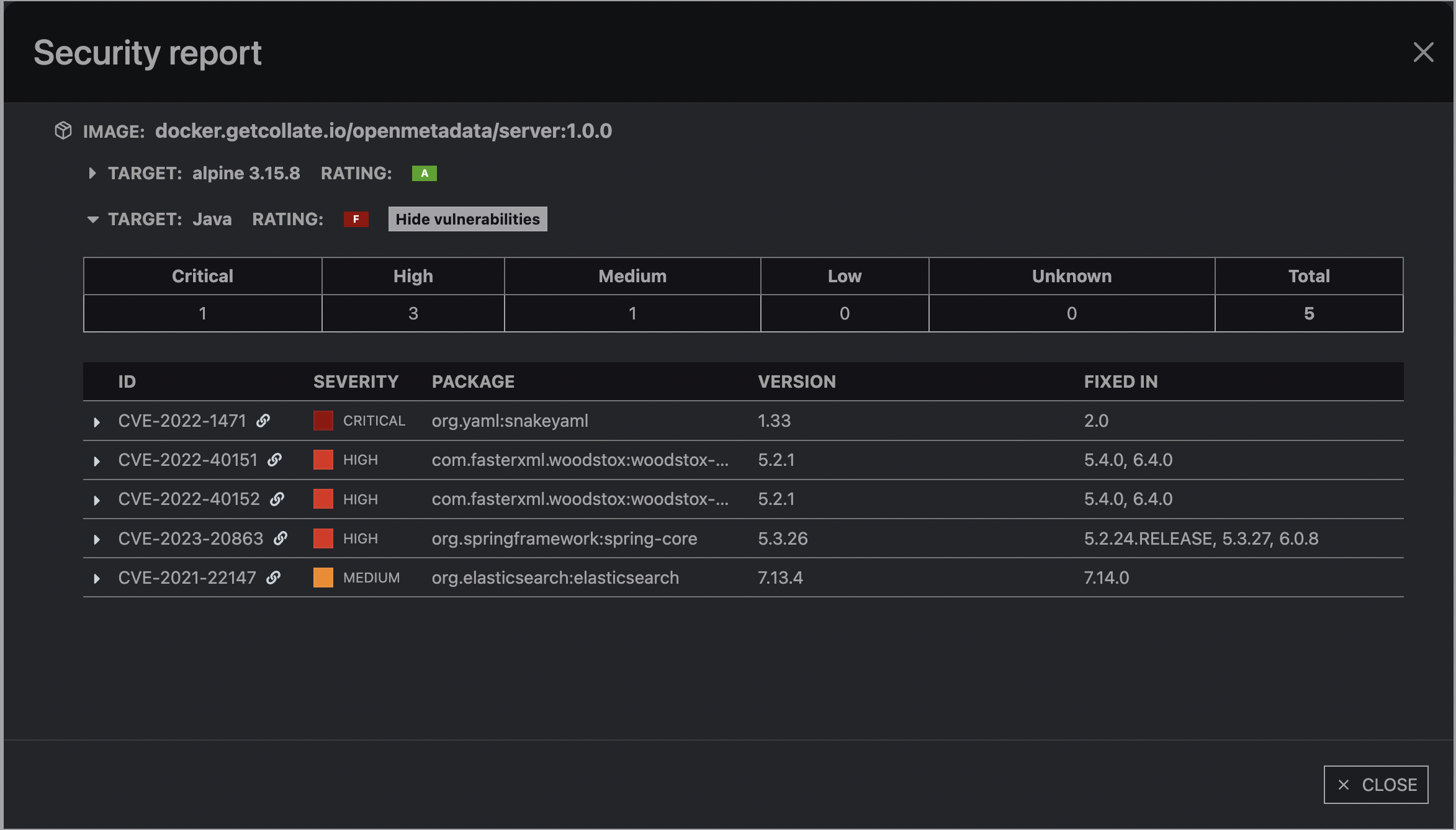Click the org.yaml:snakeyaml package name
1456x830 pixels.
point(510,421)
